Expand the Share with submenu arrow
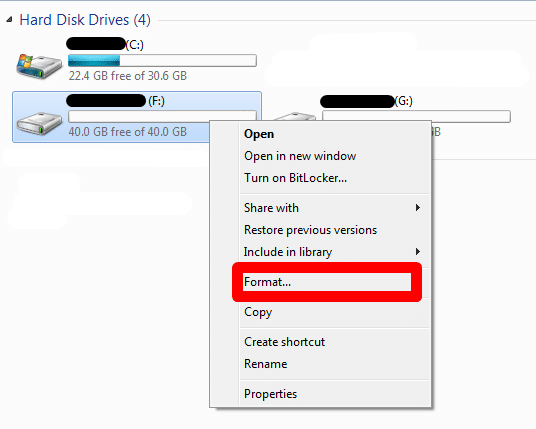Viewport: 536px width, 429px height. point(417,207)
